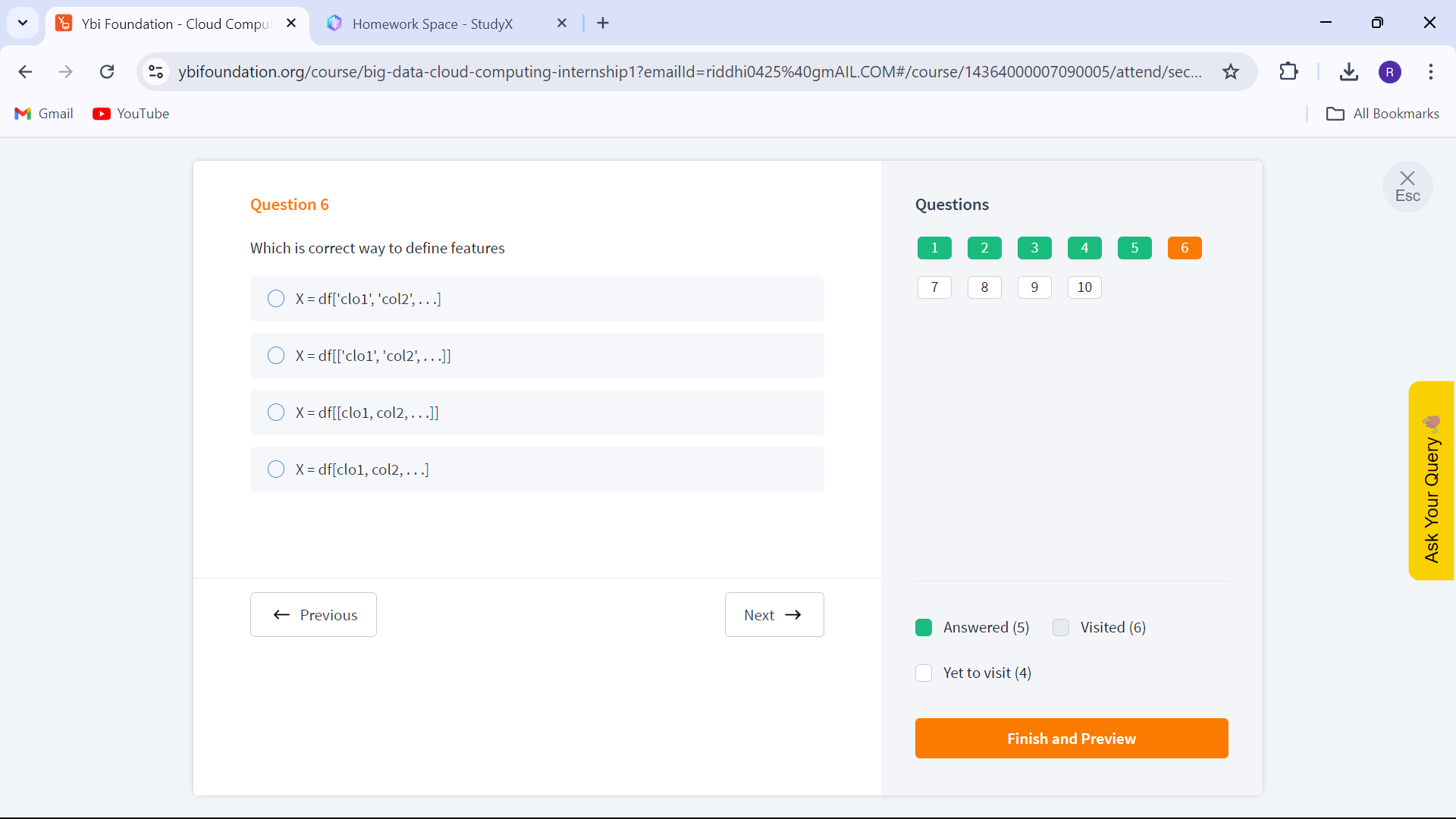This screenshot has height=819, width=1456.
Task: Bookmark this page with the star icon
Action: (x=1231, y=71)
